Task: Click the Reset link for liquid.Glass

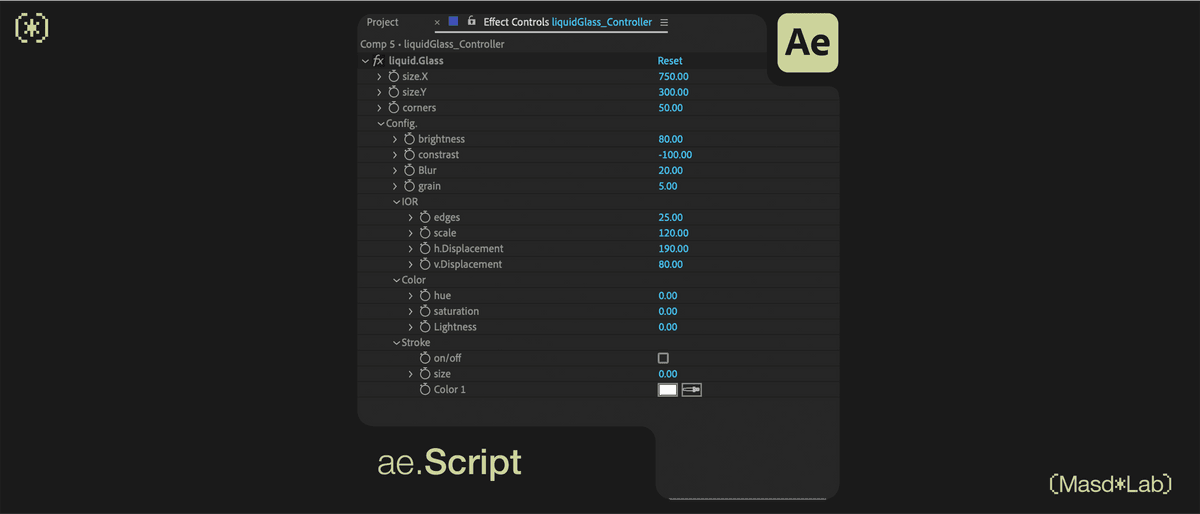Action: (670, 61)
